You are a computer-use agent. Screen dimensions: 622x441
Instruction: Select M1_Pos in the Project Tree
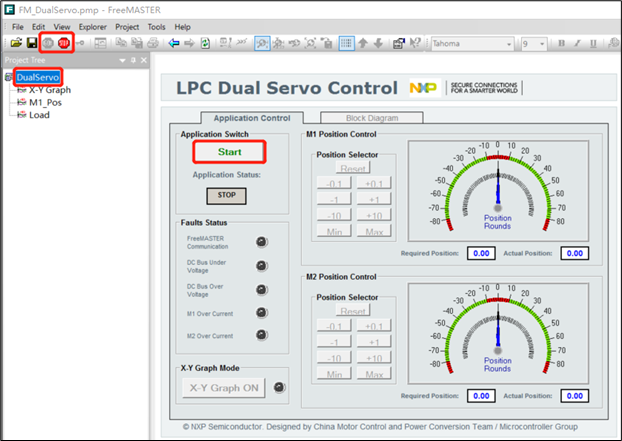pos(45,103)
